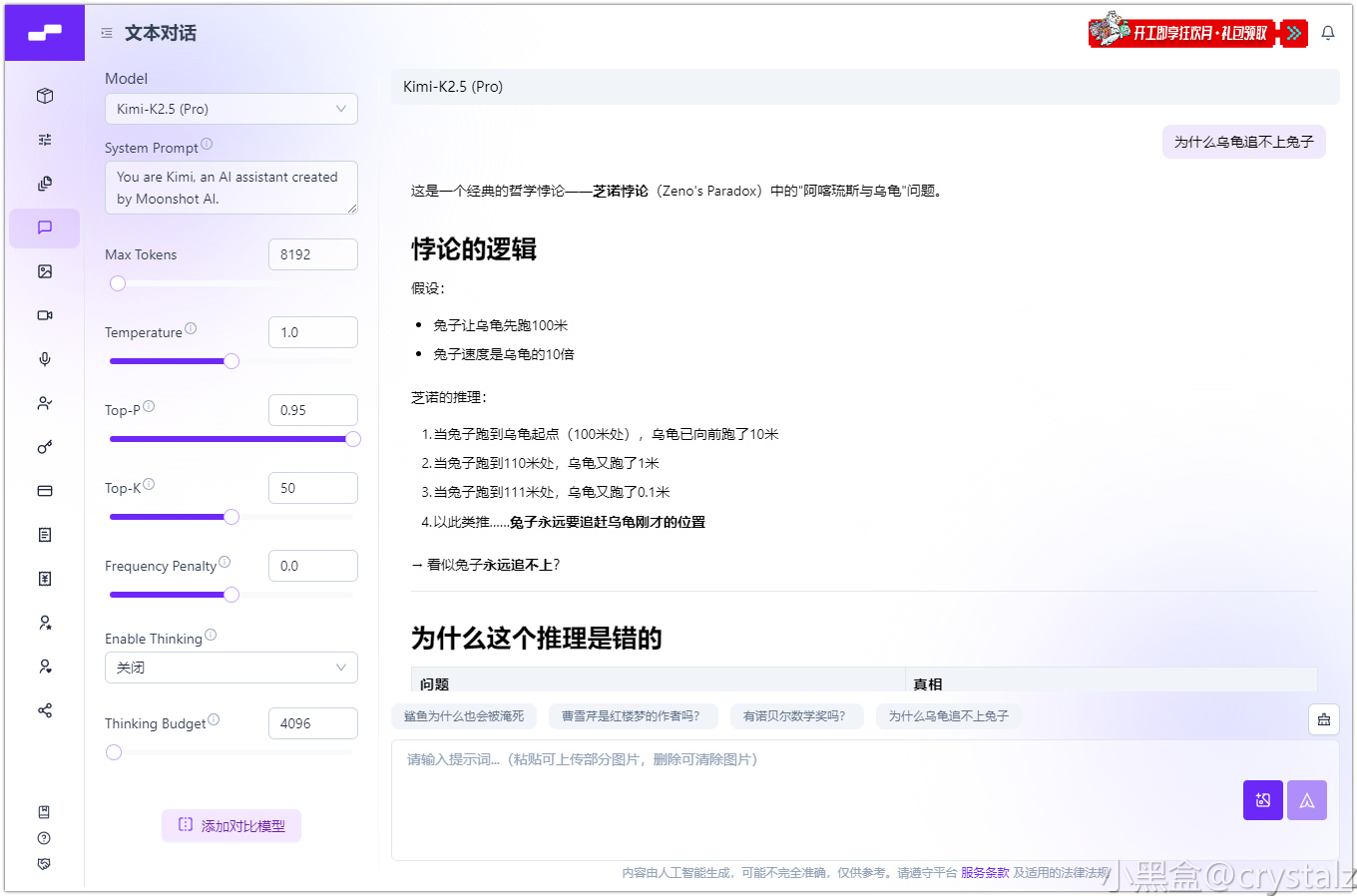Open the share nodes sidebar icon
The height and width of the screenshot is (896, 1357).
click(x=45, y=710)
